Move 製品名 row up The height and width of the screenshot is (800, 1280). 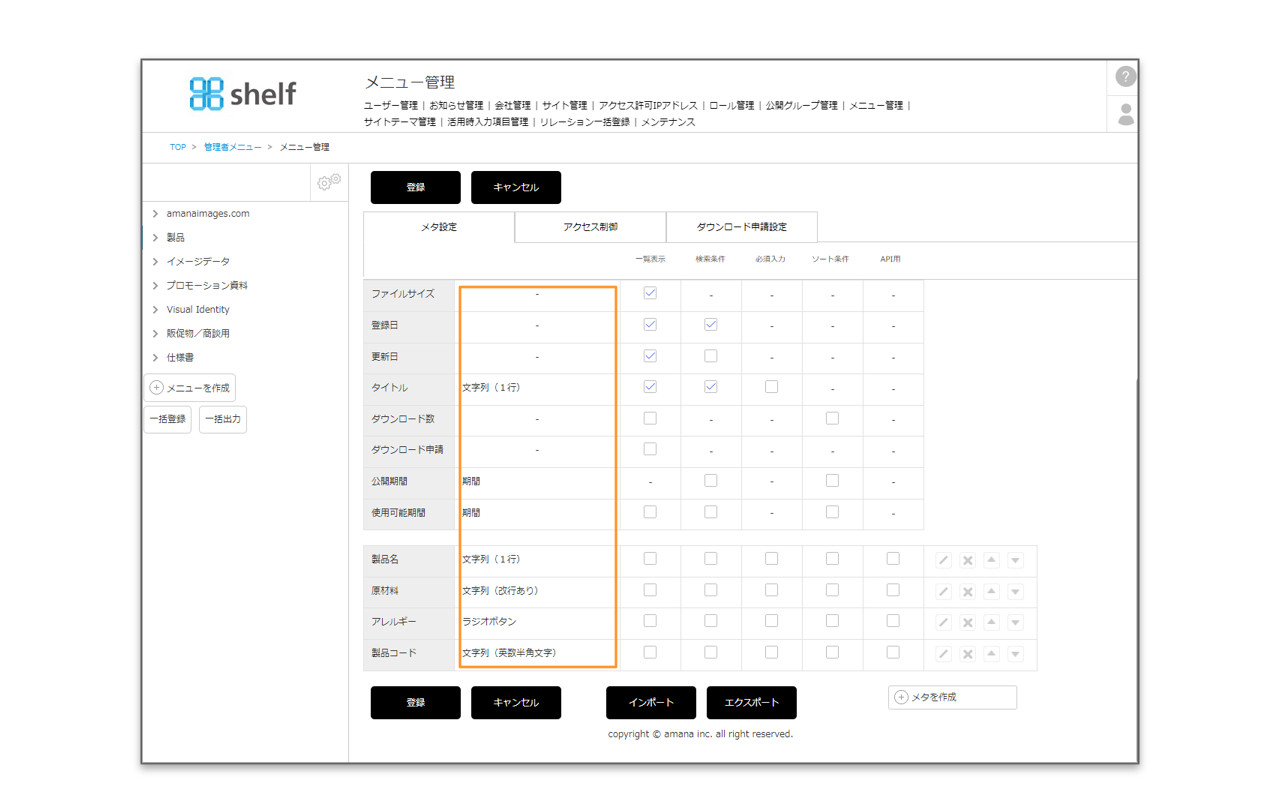991,560
